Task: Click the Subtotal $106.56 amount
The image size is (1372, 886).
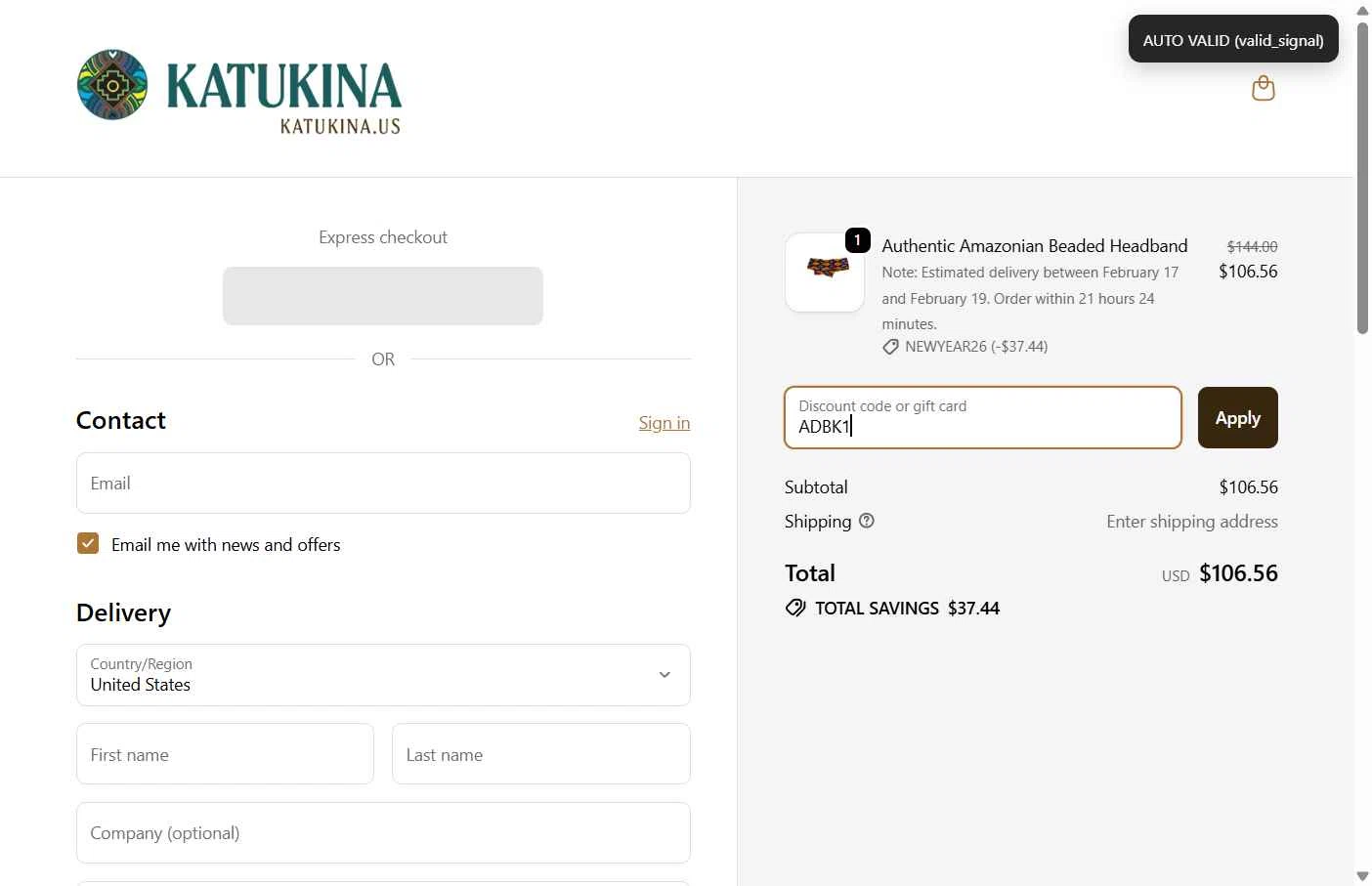Action: click(1248, 487)
